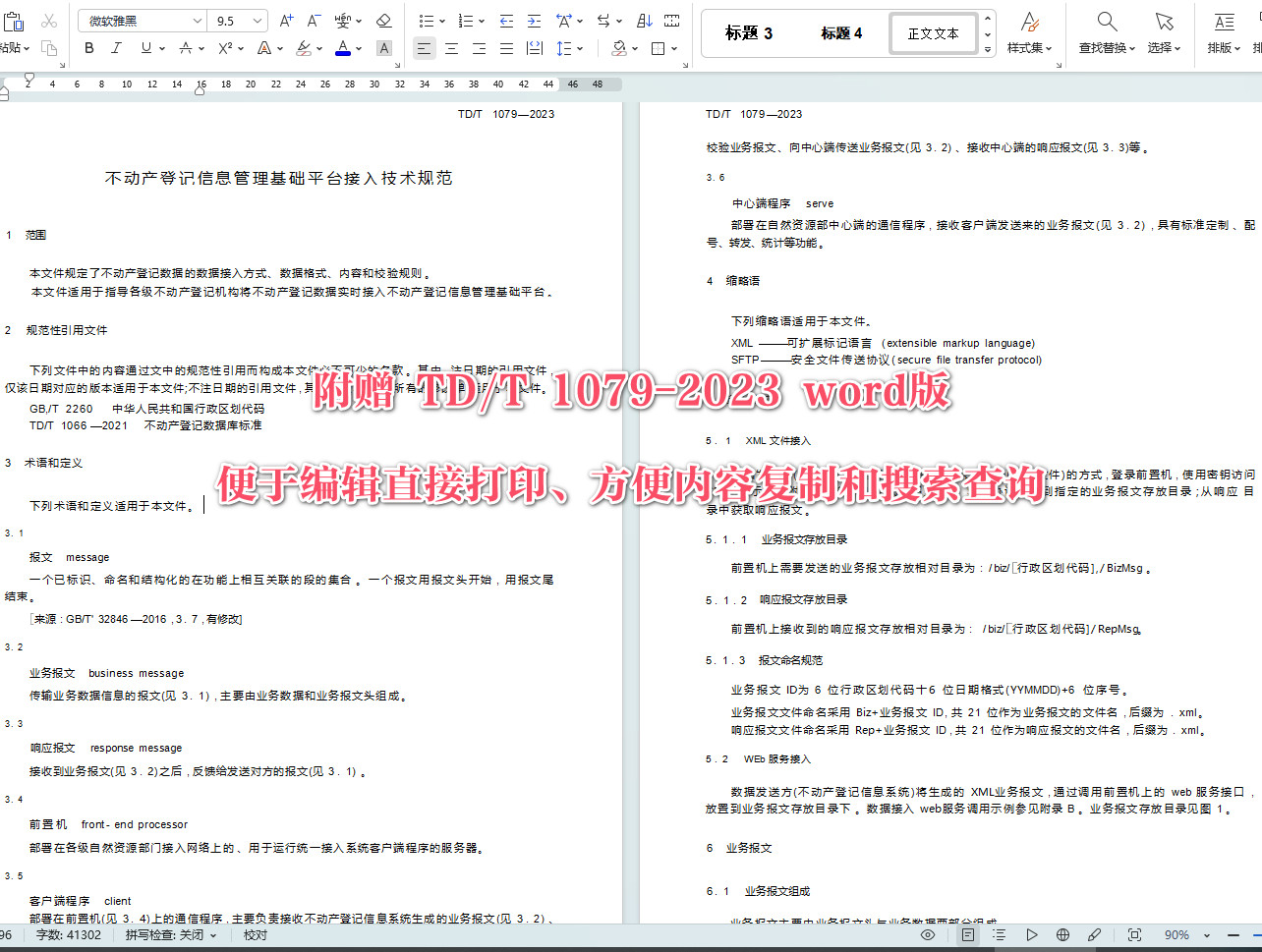Click the increase font size icon
The image size is (1262, 952).
point(286,21)
